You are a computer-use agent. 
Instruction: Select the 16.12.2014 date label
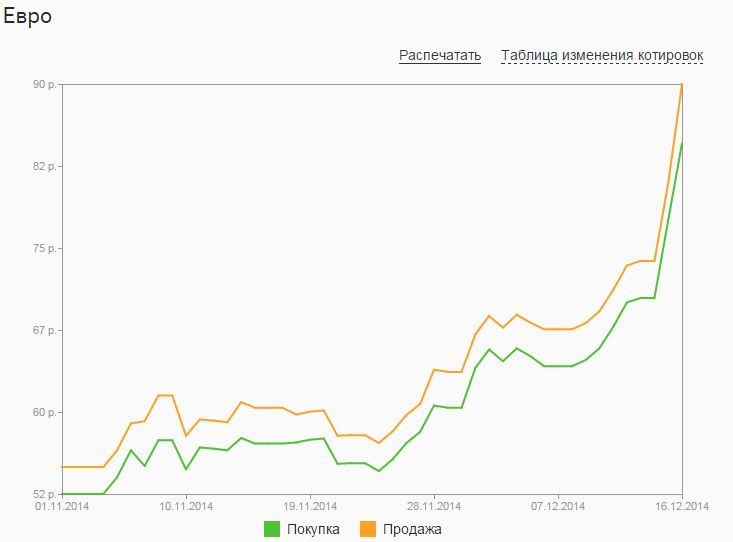coord(683,507)
